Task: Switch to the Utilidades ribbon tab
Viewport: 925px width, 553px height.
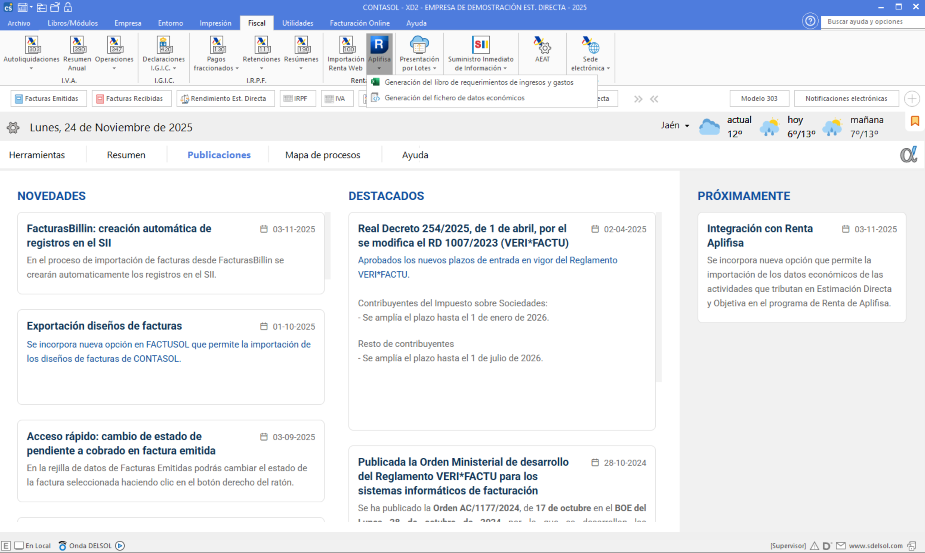Action: coord(298,23)
